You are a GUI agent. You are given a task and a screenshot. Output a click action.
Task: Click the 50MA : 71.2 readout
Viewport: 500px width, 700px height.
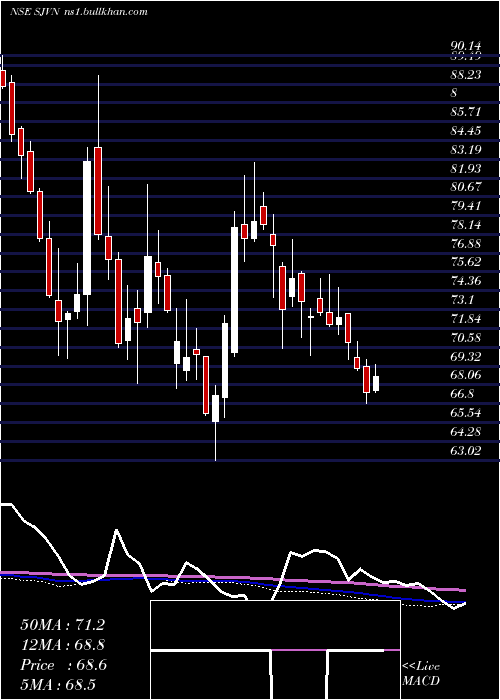pos(62,625)
